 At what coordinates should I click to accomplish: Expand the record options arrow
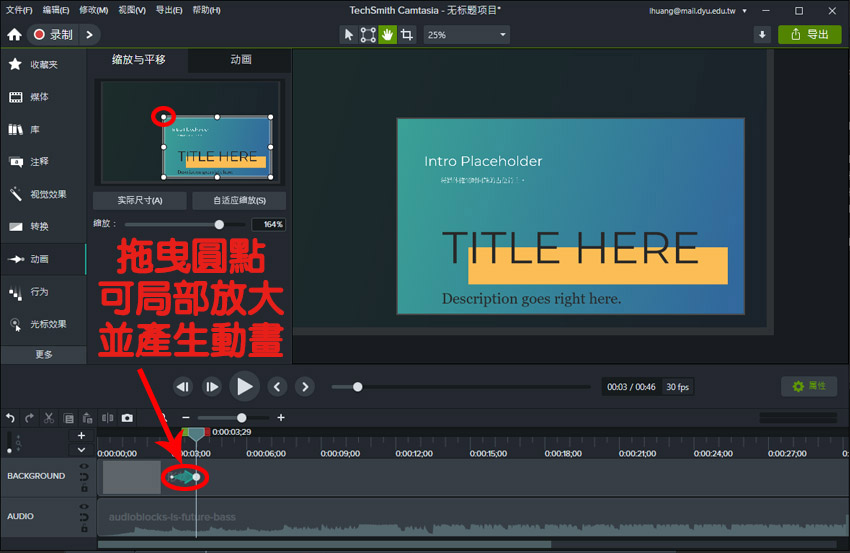(89, 35)
